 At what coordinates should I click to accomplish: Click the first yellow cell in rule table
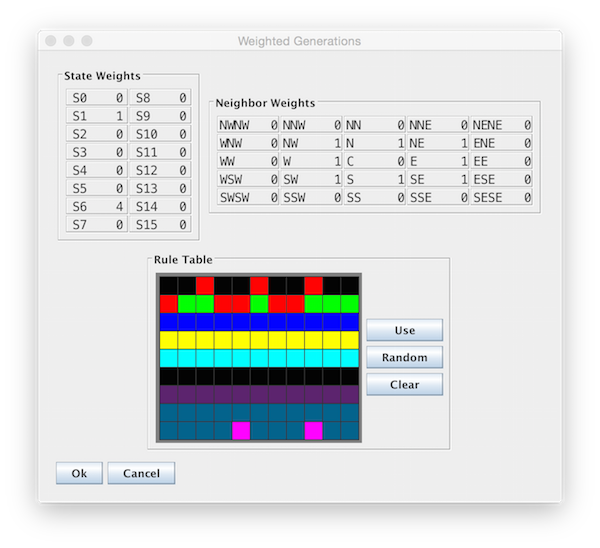(169, 340)
